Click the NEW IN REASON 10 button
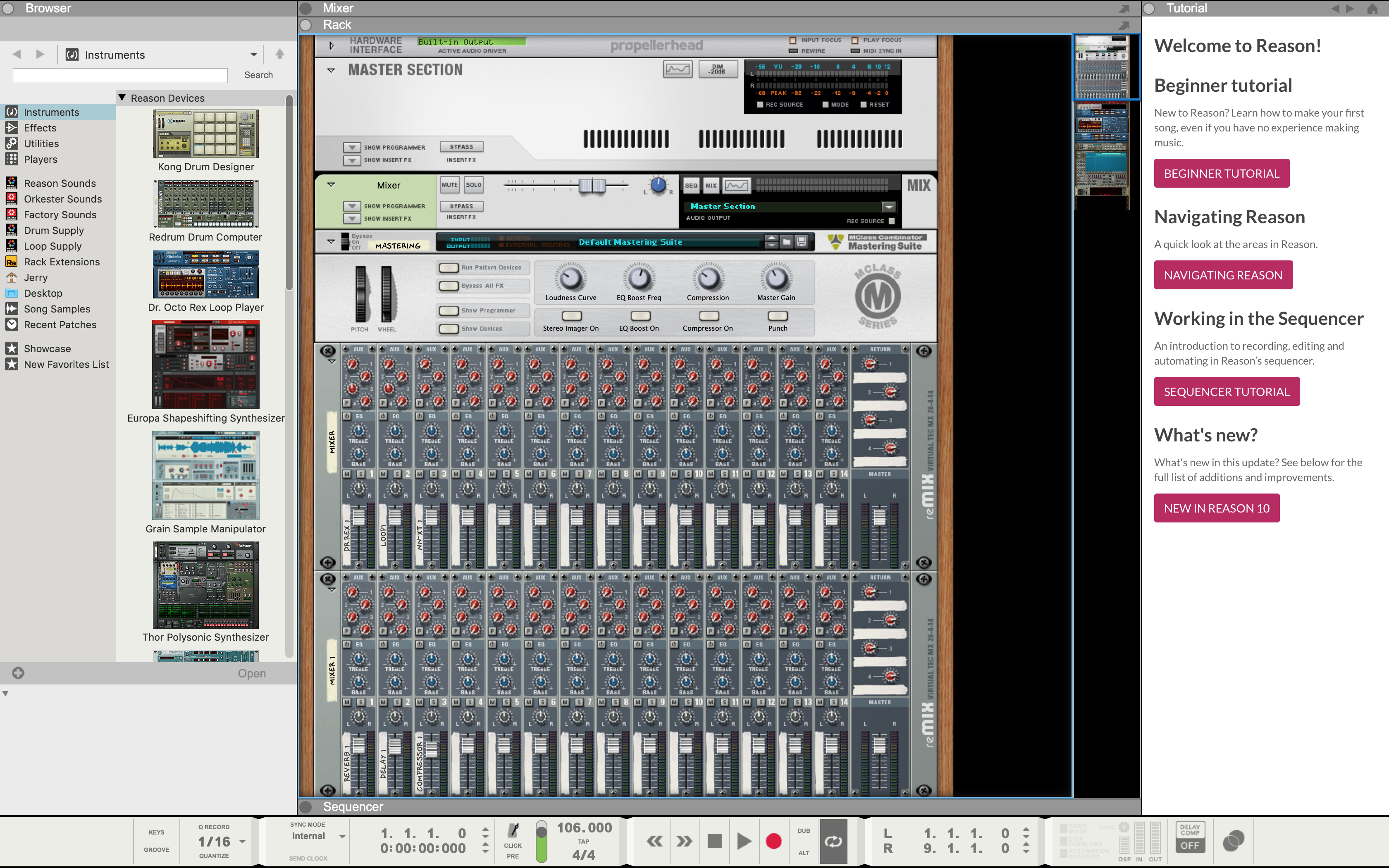Viewport: 1389px width, 868px height. 1217,508
